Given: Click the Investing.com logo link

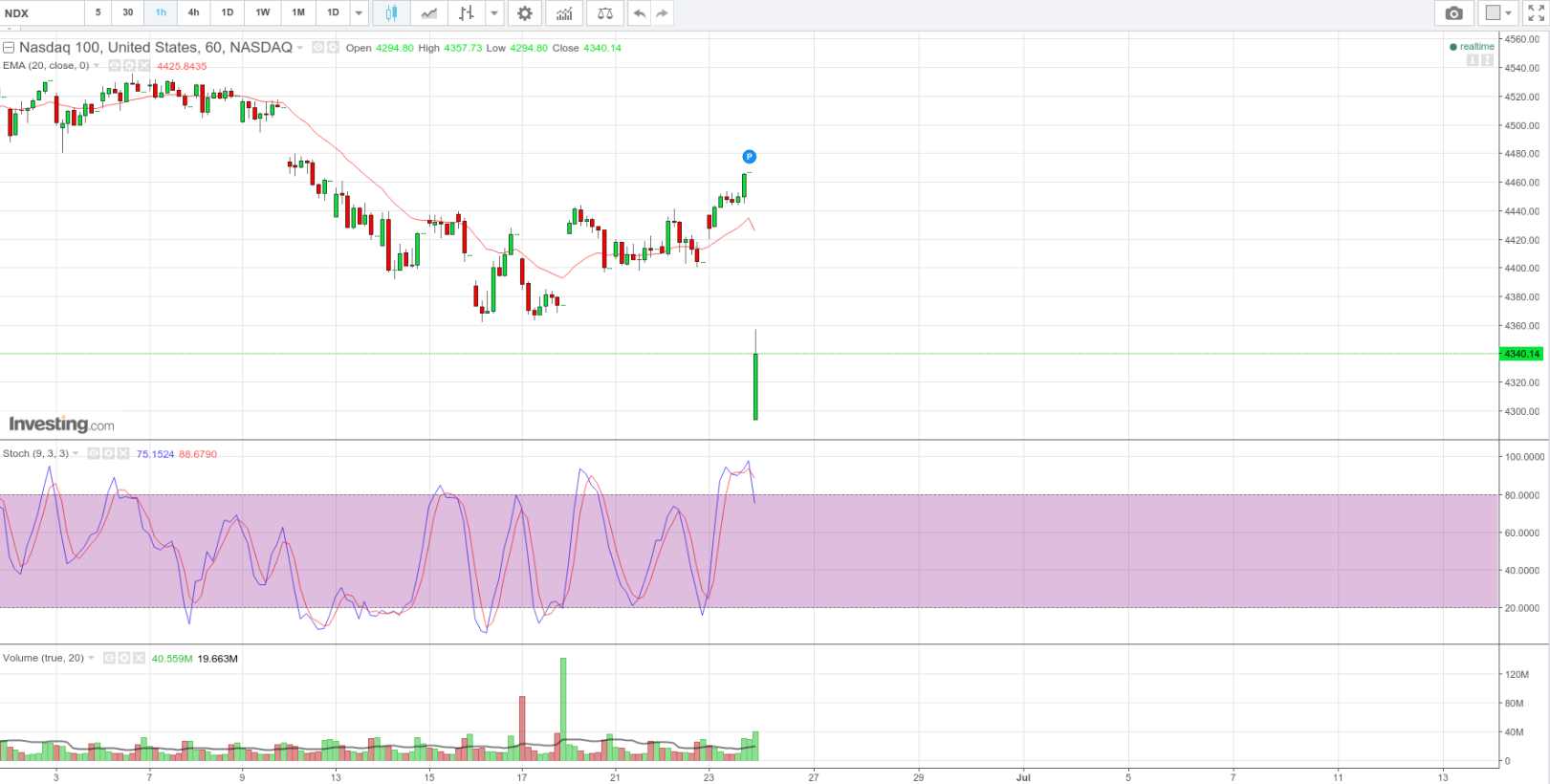Looking at the screenshot, I should pos(61,425).
